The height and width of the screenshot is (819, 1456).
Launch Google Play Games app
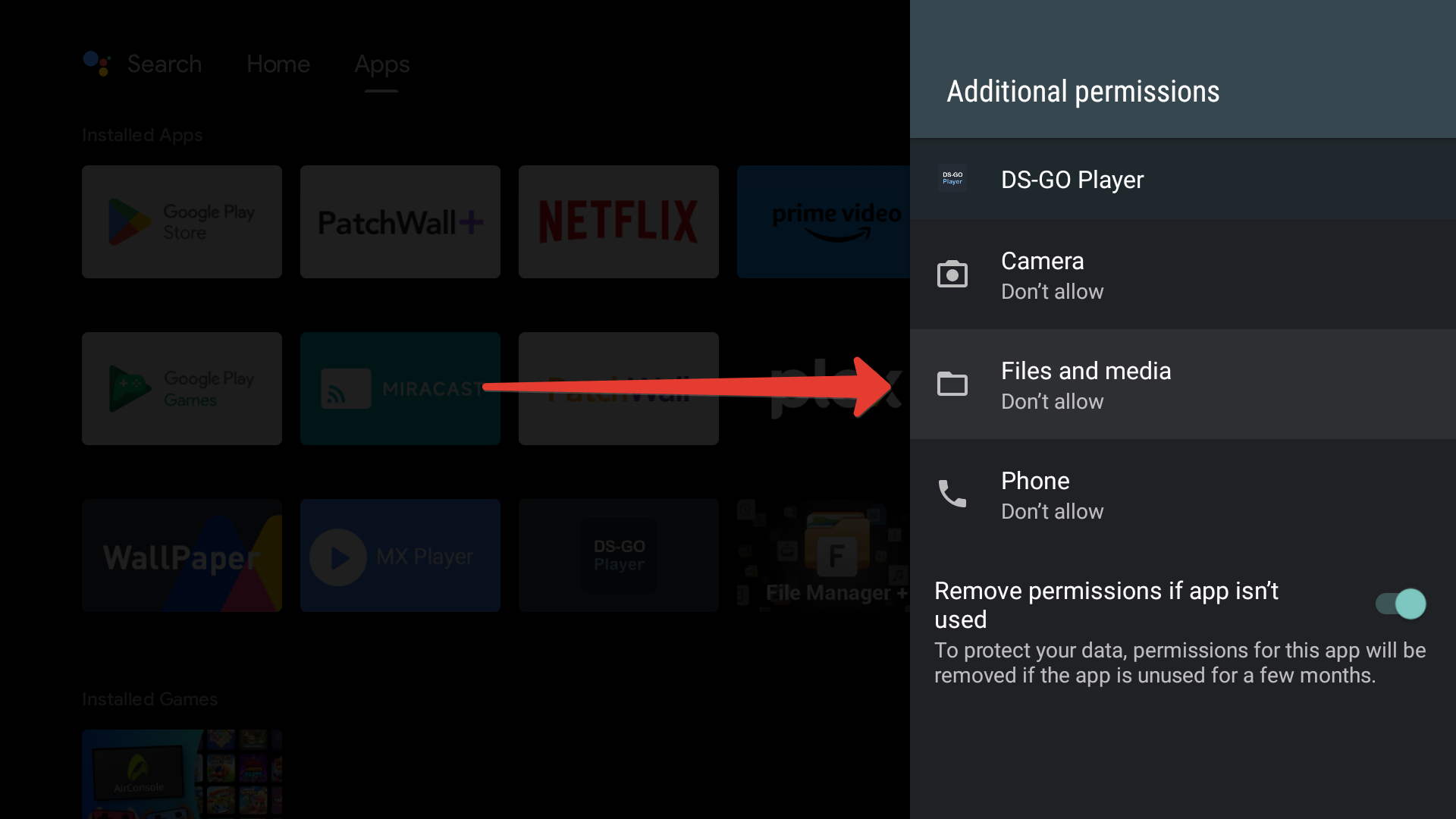point(182,389)
